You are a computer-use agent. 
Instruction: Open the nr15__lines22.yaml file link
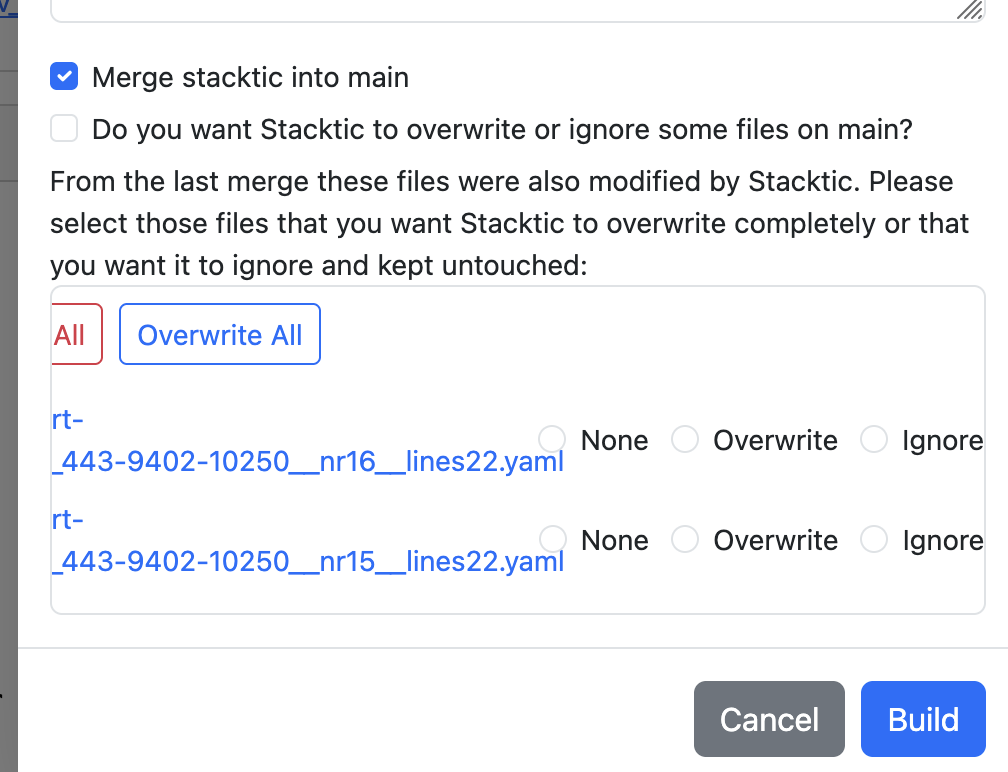[x=308, y=563]
